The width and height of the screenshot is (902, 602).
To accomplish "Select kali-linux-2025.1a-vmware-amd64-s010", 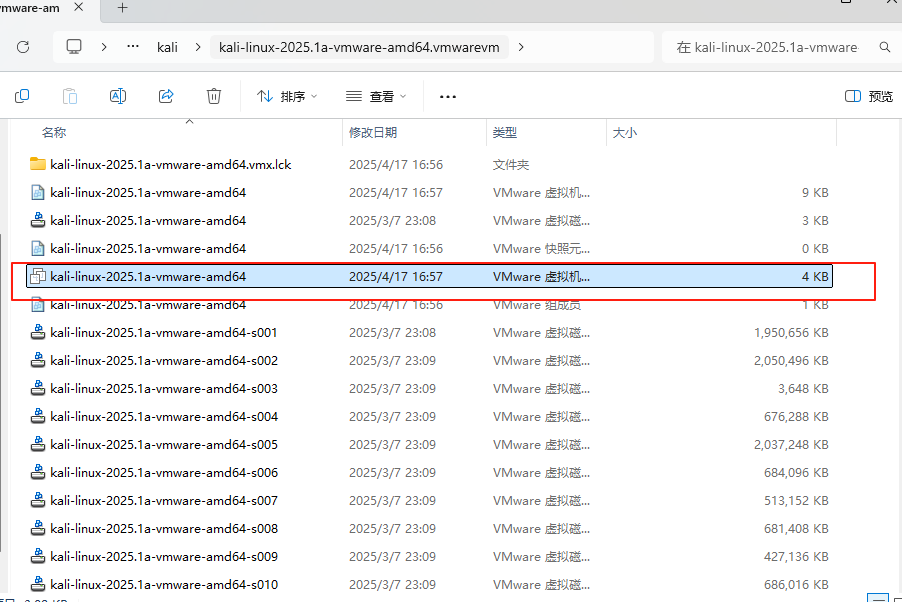I will tap(429, 585).
